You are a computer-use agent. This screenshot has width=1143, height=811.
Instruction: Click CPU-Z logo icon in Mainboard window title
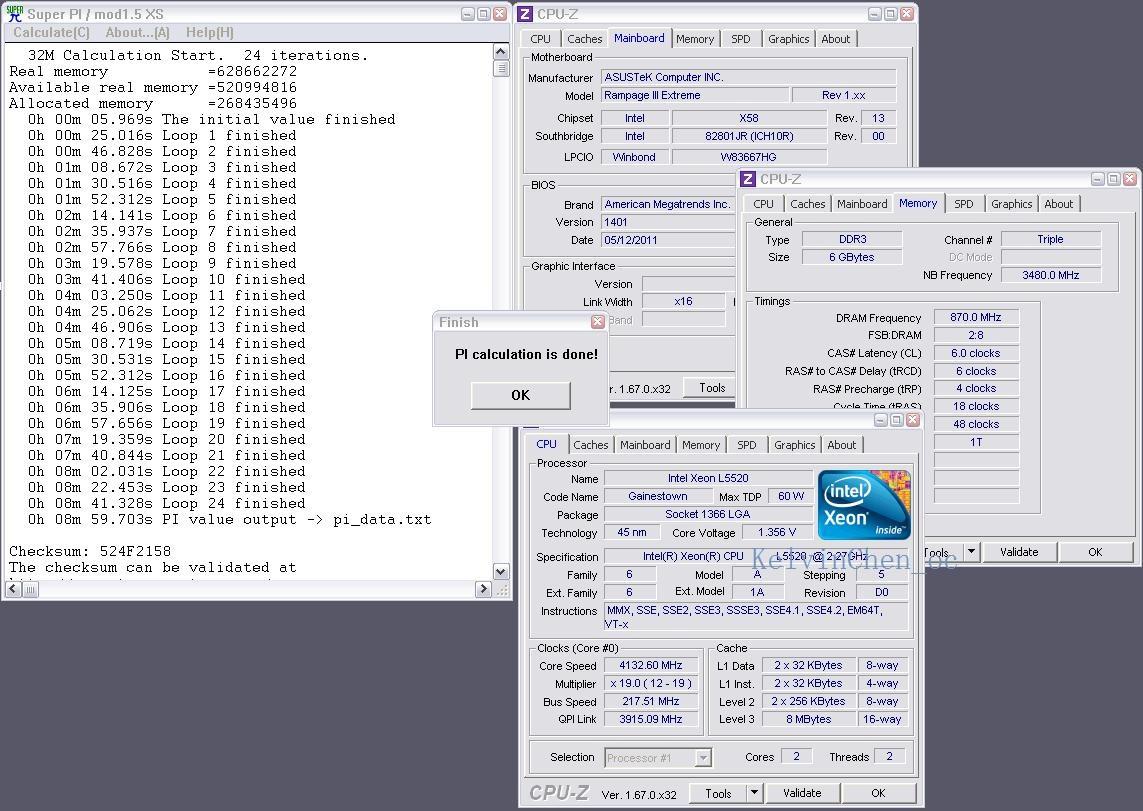(525, 14)
